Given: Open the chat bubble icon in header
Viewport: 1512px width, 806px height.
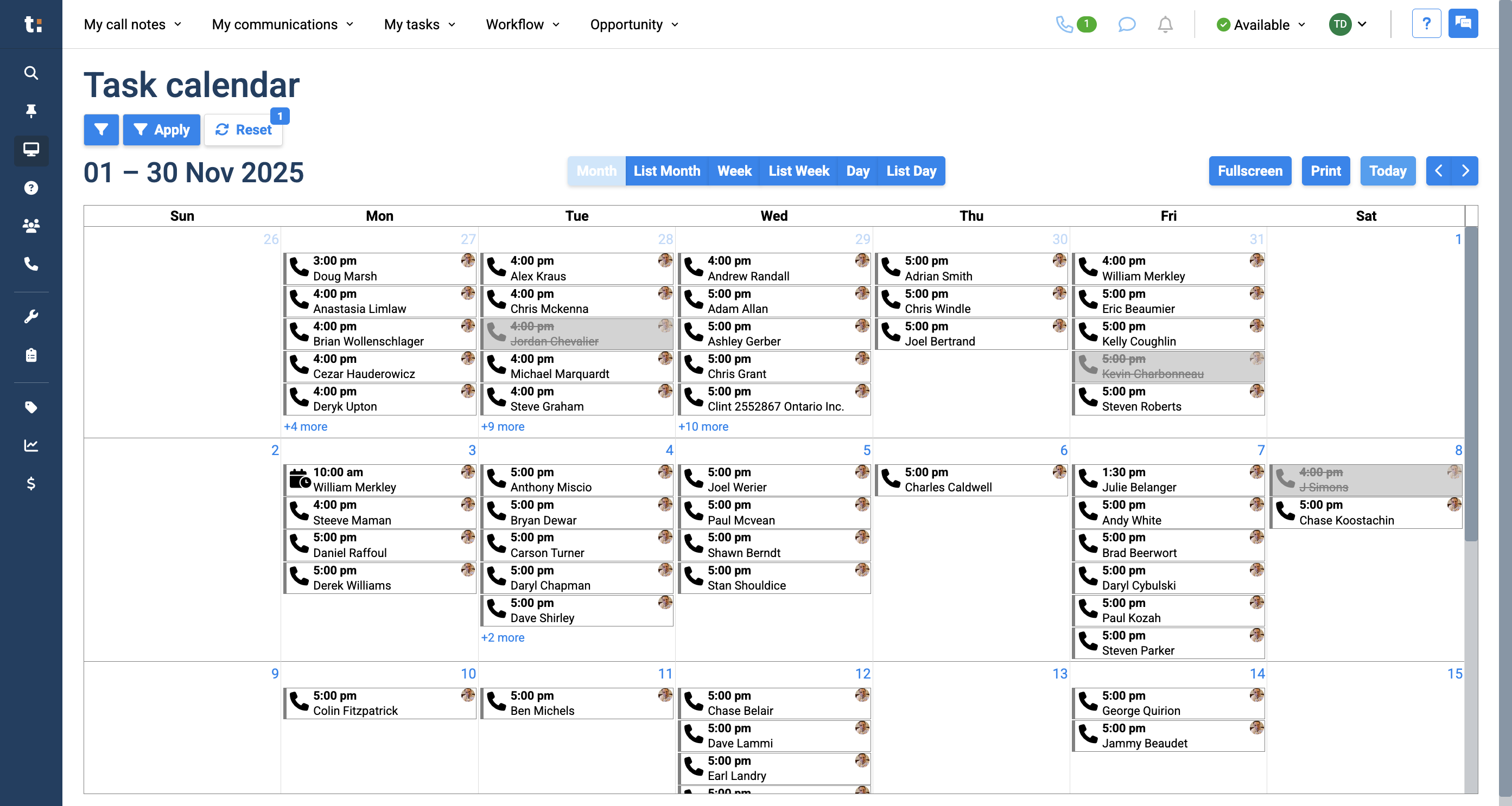Looking at the screenshot, I should [x=1126, y=24].
